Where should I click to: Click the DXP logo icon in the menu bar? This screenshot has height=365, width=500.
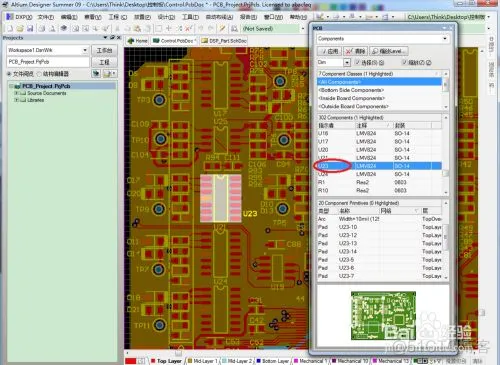[x=10, y=17]
